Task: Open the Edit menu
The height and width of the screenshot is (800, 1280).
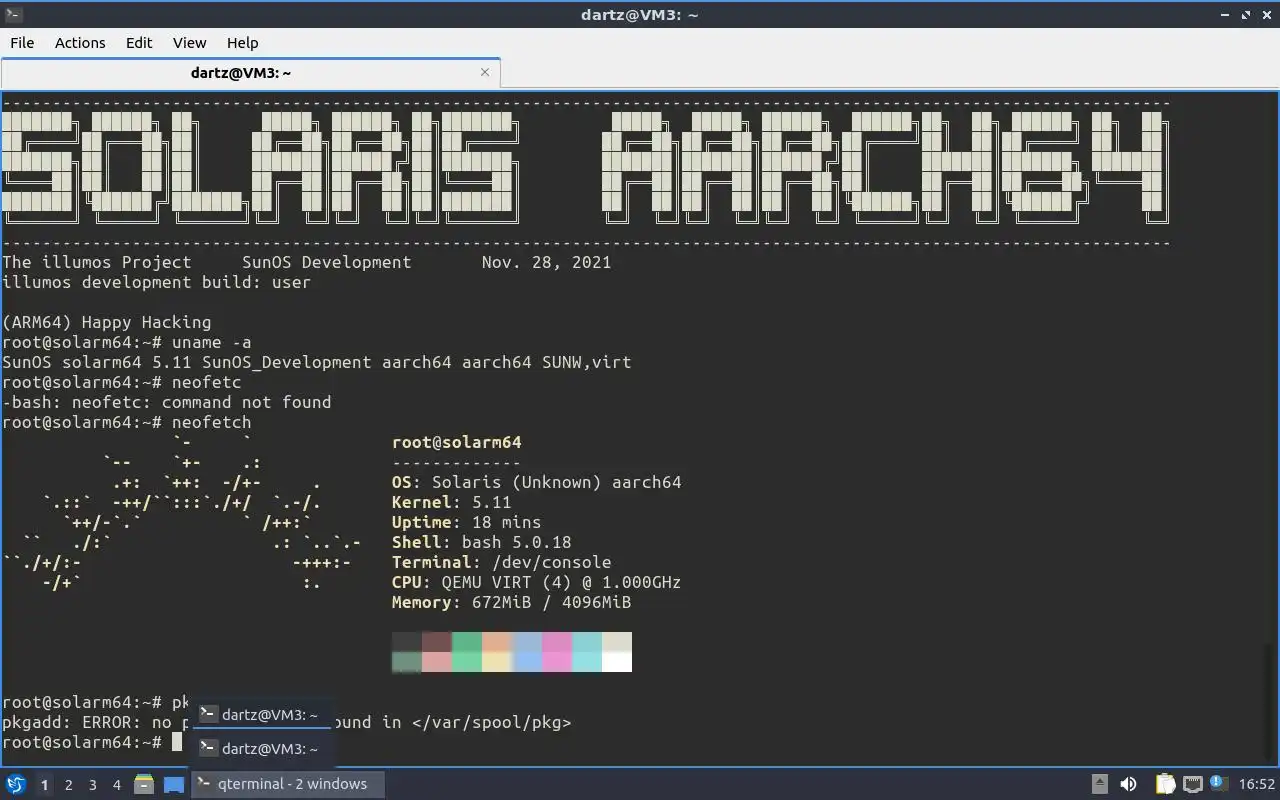Action: (139, 42)
